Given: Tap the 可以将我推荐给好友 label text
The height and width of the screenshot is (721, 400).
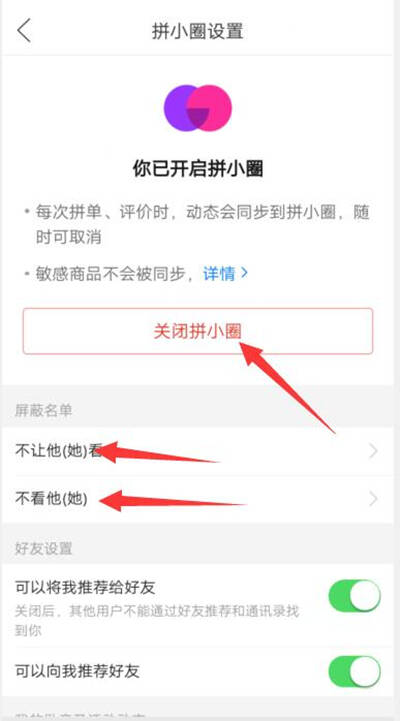Looking at the screenshot, I should pyautogui.click(x=85, y=588).
